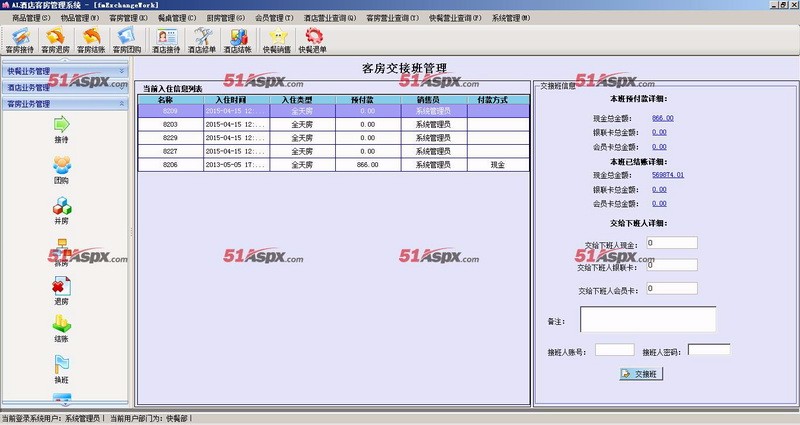Open the 物品管理(W) menu

(x=80, y=18)
